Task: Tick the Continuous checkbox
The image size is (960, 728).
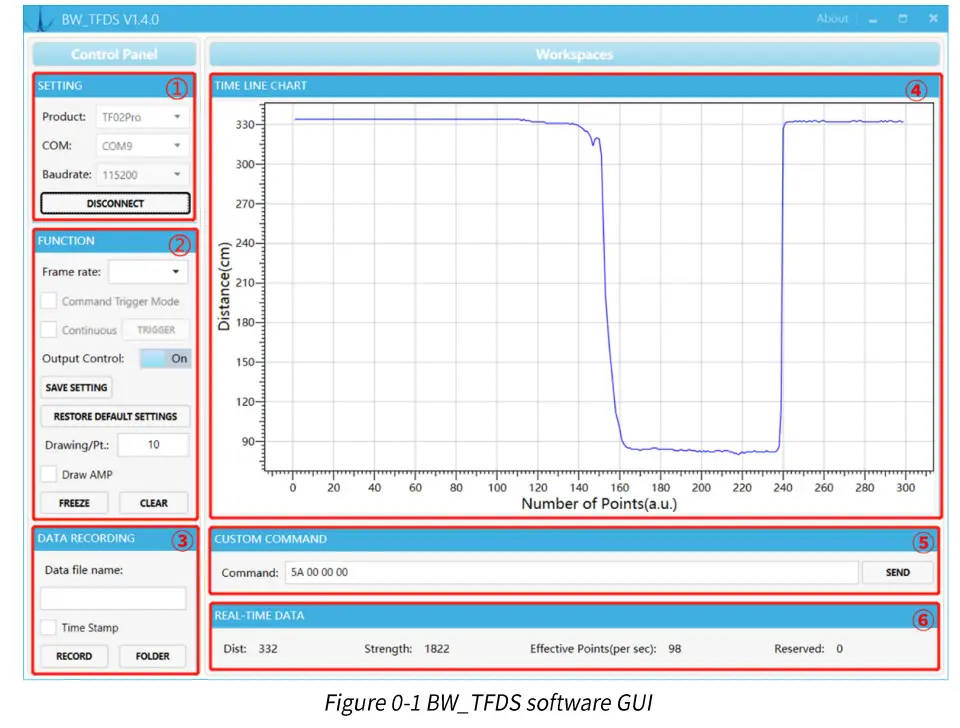Action: [48, 329]
